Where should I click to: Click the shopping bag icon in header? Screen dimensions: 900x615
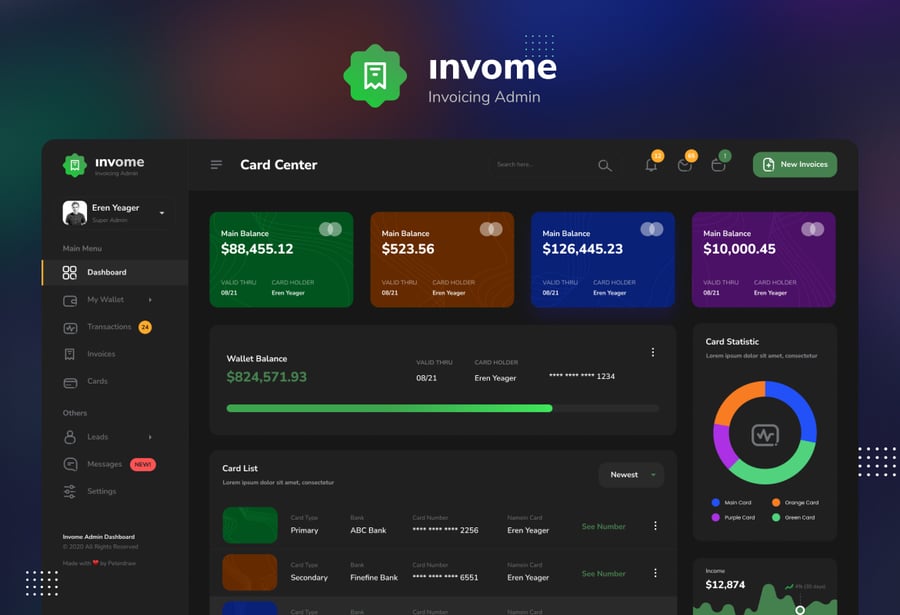[718, 165]
